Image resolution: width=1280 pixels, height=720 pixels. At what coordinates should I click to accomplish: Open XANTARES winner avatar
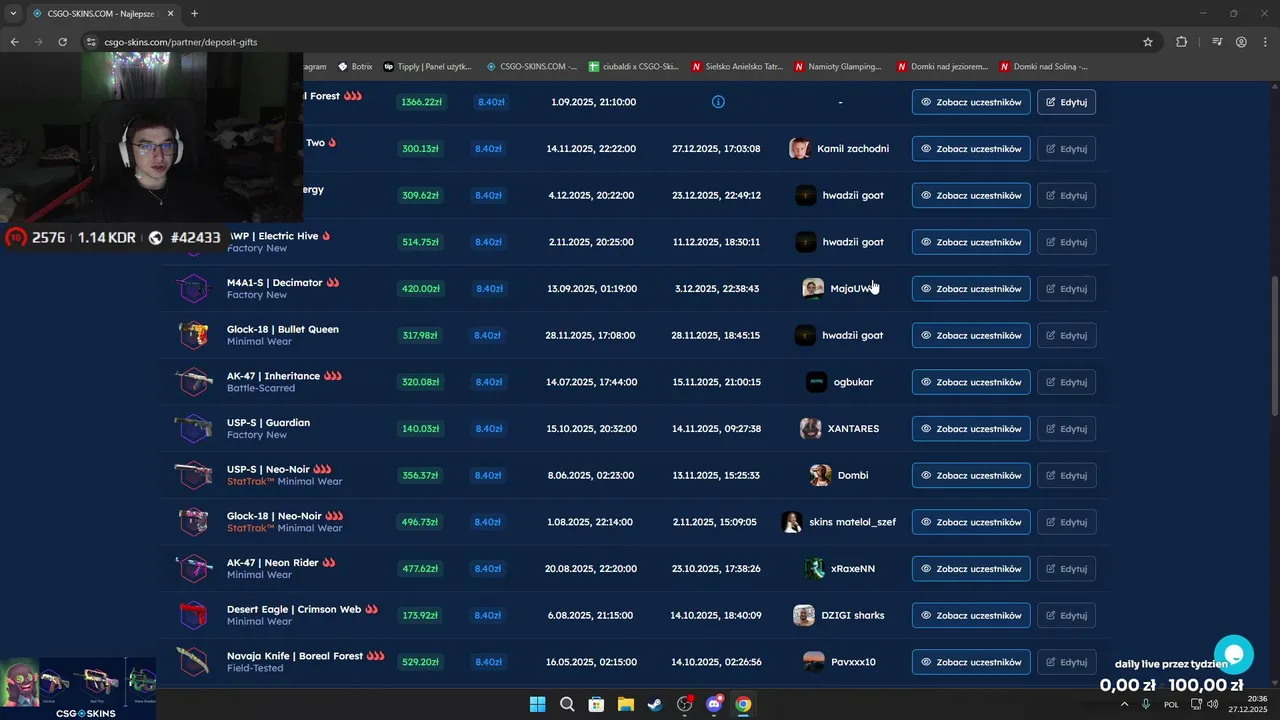tap(810, 429)
